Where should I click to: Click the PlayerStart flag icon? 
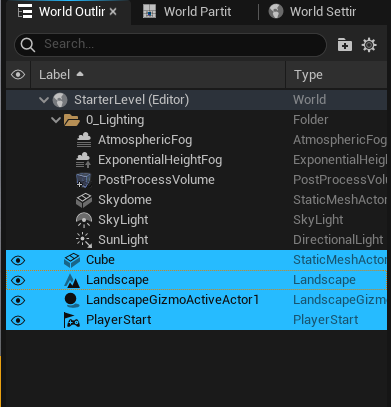[72, 320]
